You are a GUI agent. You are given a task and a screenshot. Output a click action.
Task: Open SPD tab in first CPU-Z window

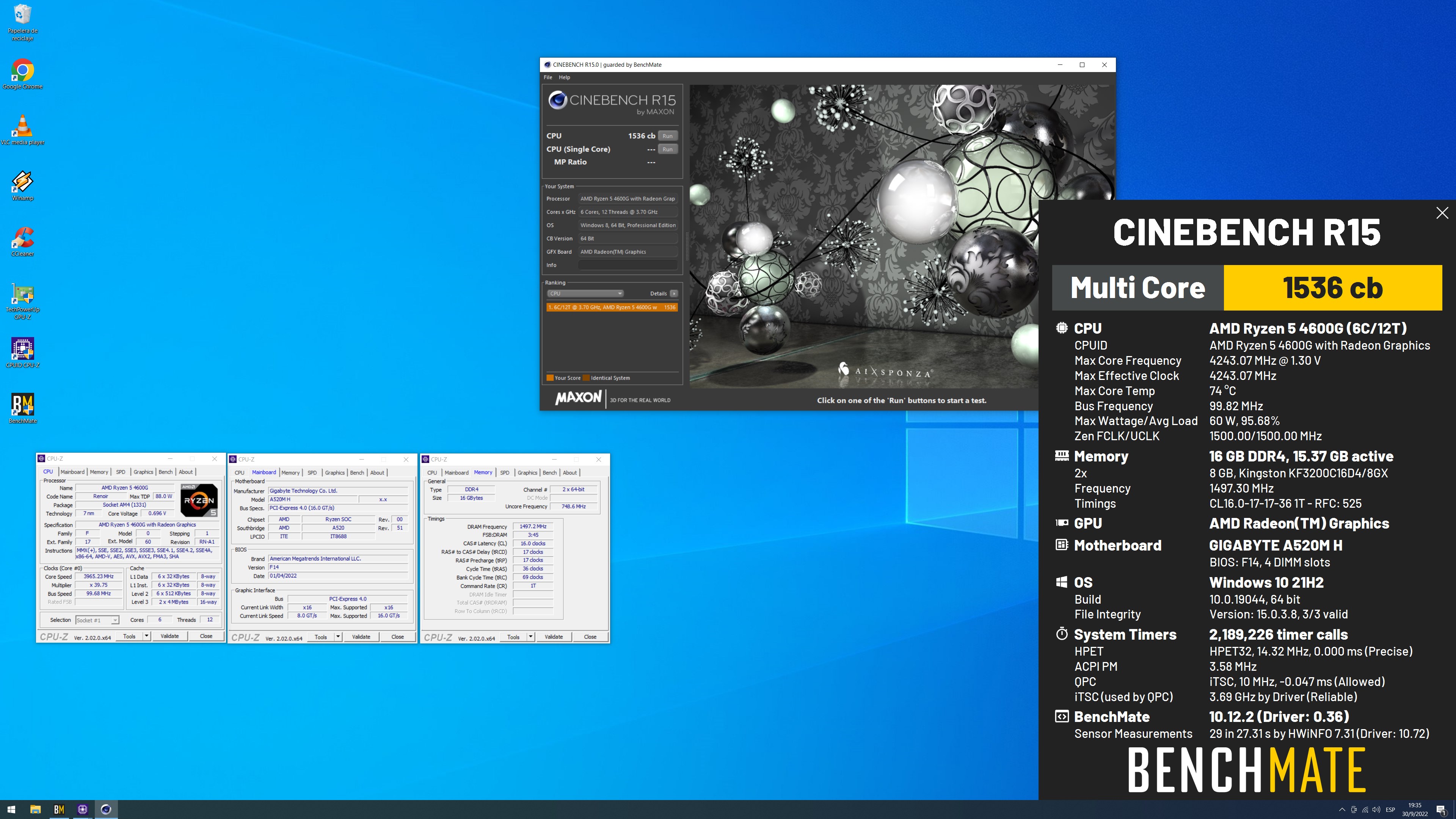pos(121,472)
